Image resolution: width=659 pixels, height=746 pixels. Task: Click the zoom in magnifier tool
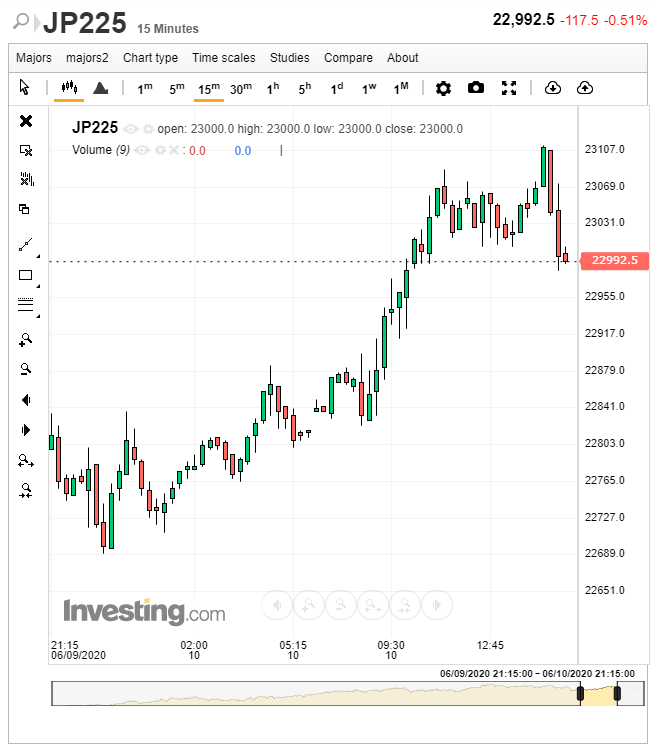click(26, 340)
